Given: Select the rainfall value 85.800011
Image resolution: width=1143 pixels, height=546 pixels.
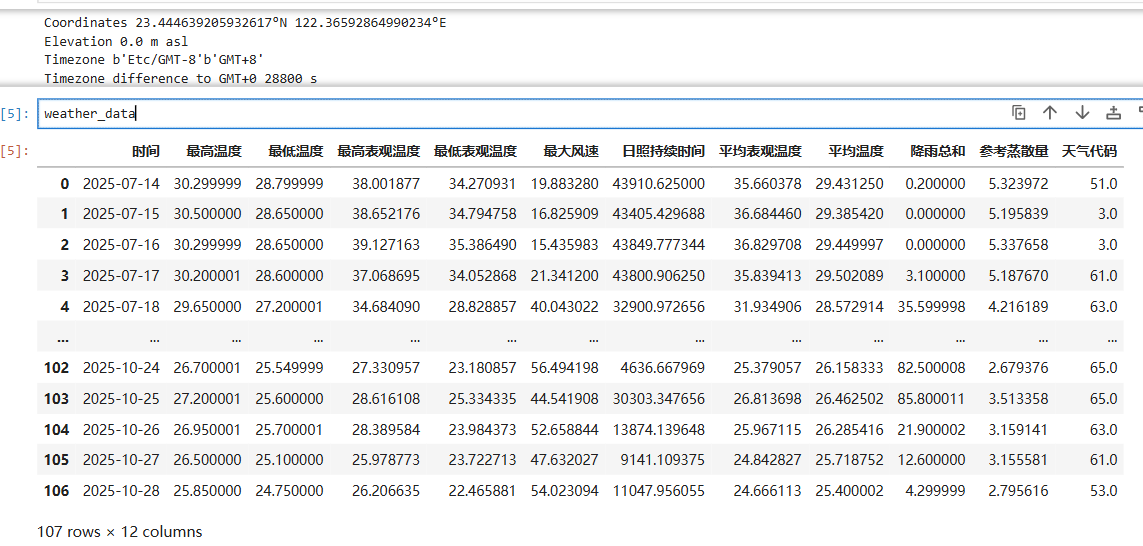Looking at the screenshot, I should [931, 399].
